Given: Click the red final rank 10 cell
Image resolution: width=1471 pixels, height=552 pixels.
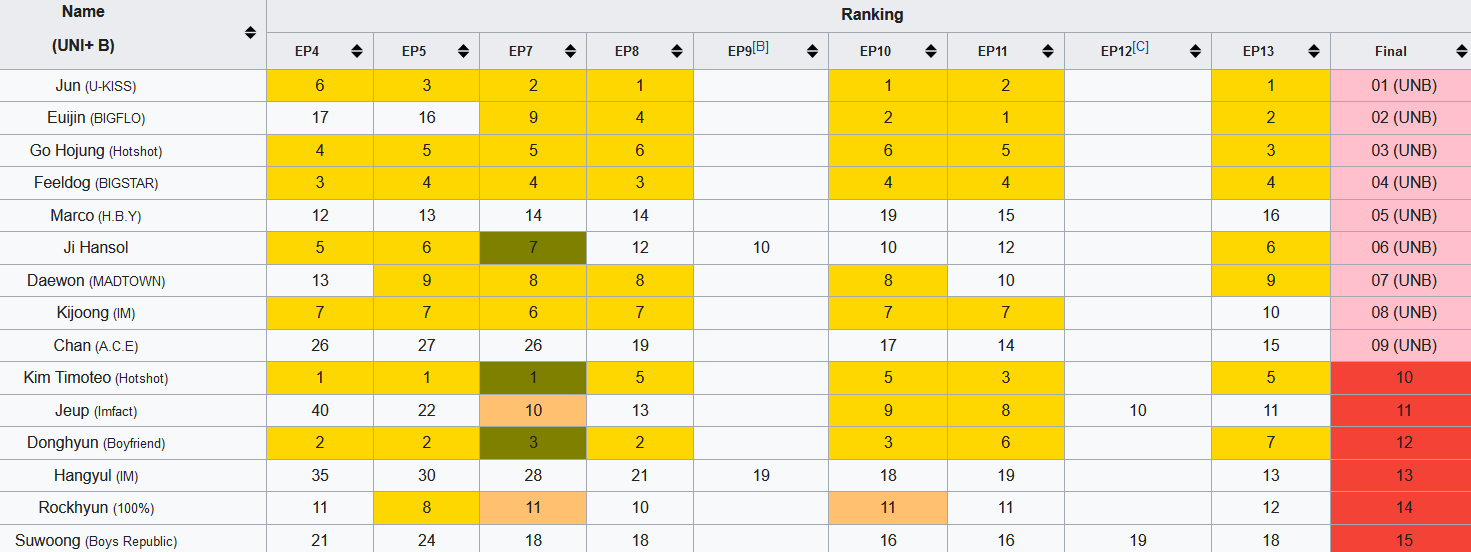Looking at the screenshot, I should pyautogui.click(x=1403, y=378).
